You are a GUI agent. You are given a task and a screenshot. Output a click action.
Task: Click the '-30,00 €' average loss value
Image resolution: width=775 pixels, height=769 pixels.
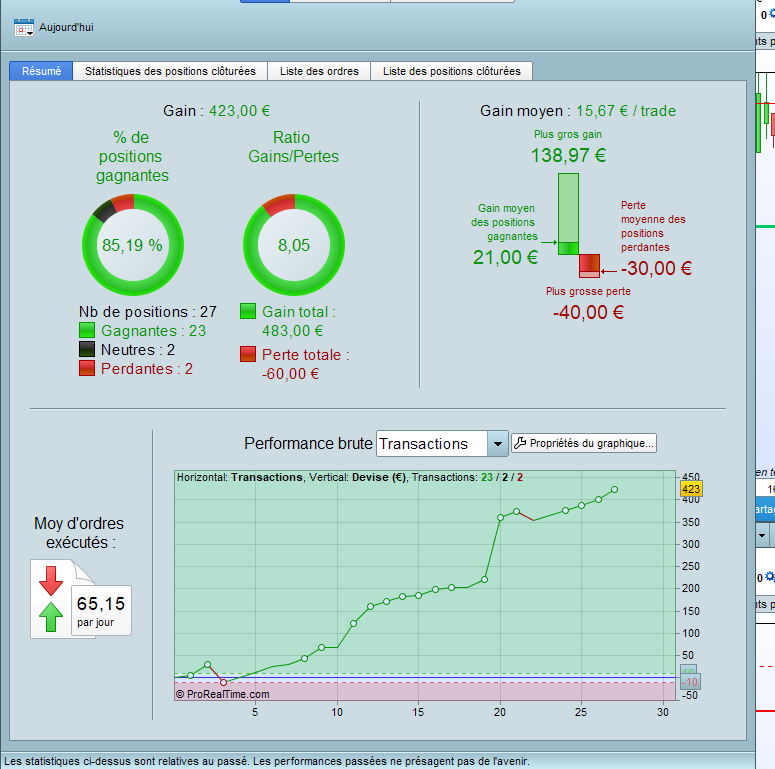pos(656,268)
